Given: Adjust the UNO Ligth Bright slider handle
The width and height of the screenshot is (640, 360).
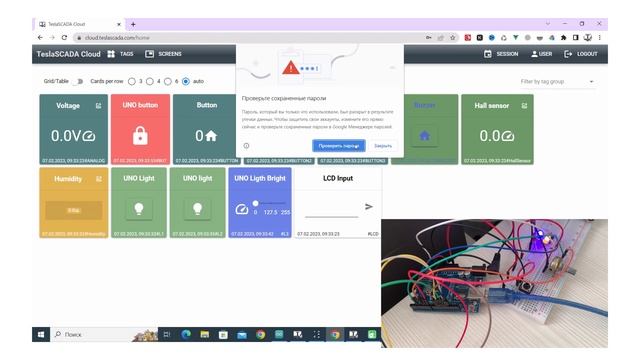Looking at the screenshot, I should (256, 203).
